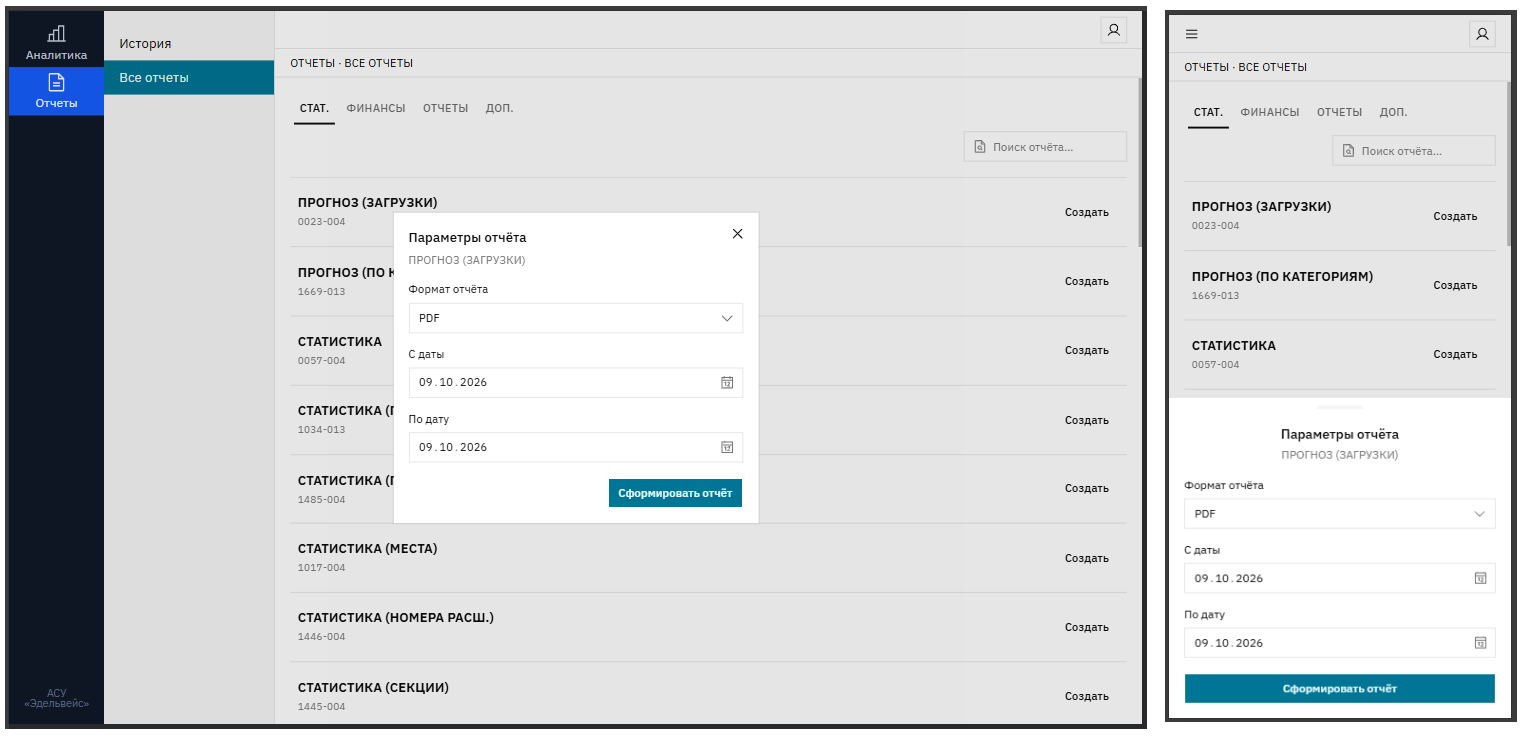The image size is (1522, 739).
Task: Click the С даты date field in the mobile sheet
Action: tap(1340, 578)
